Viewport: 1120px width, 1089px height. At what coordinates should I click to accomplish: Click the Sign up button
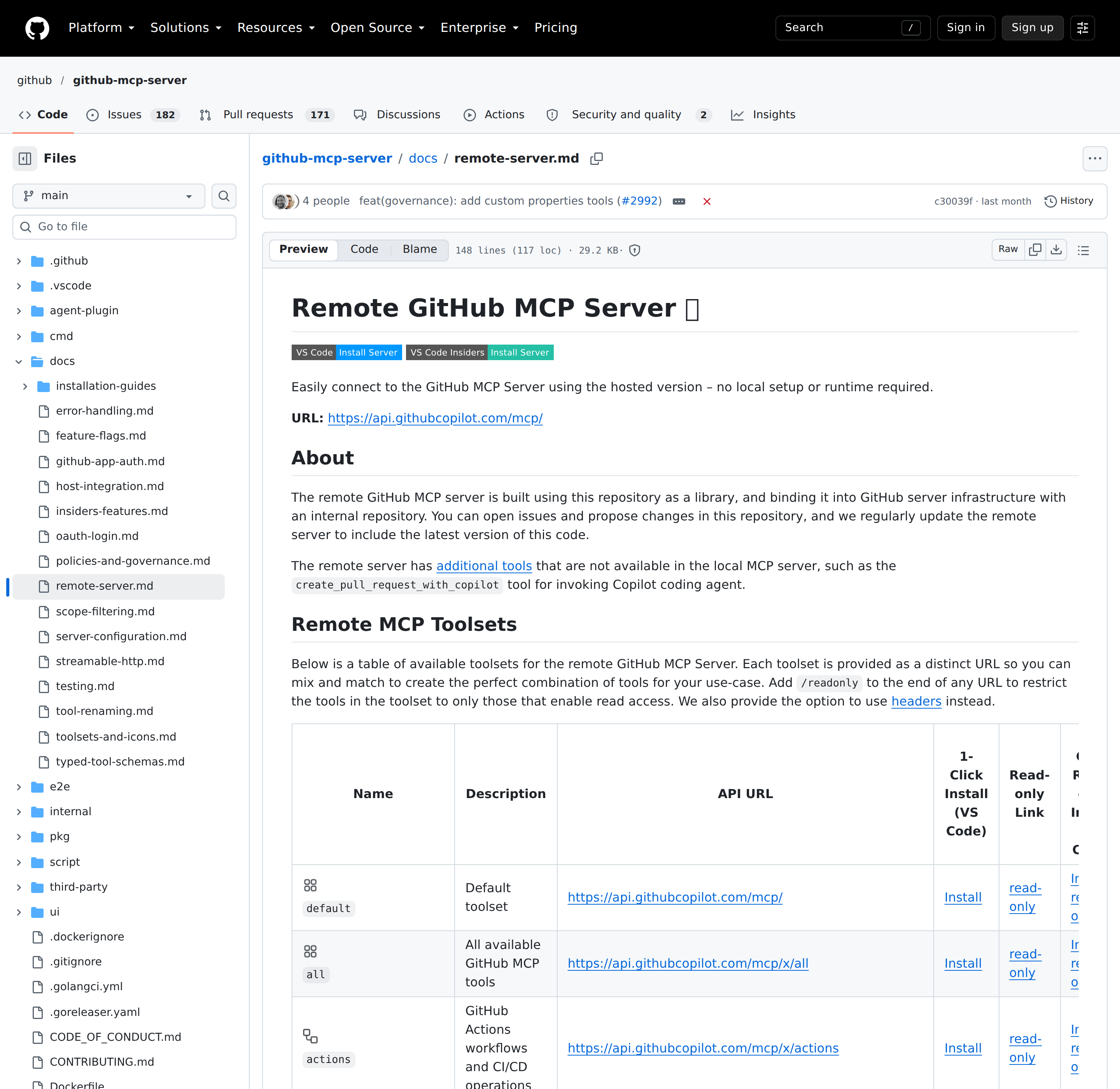(x=1032, y=28)
